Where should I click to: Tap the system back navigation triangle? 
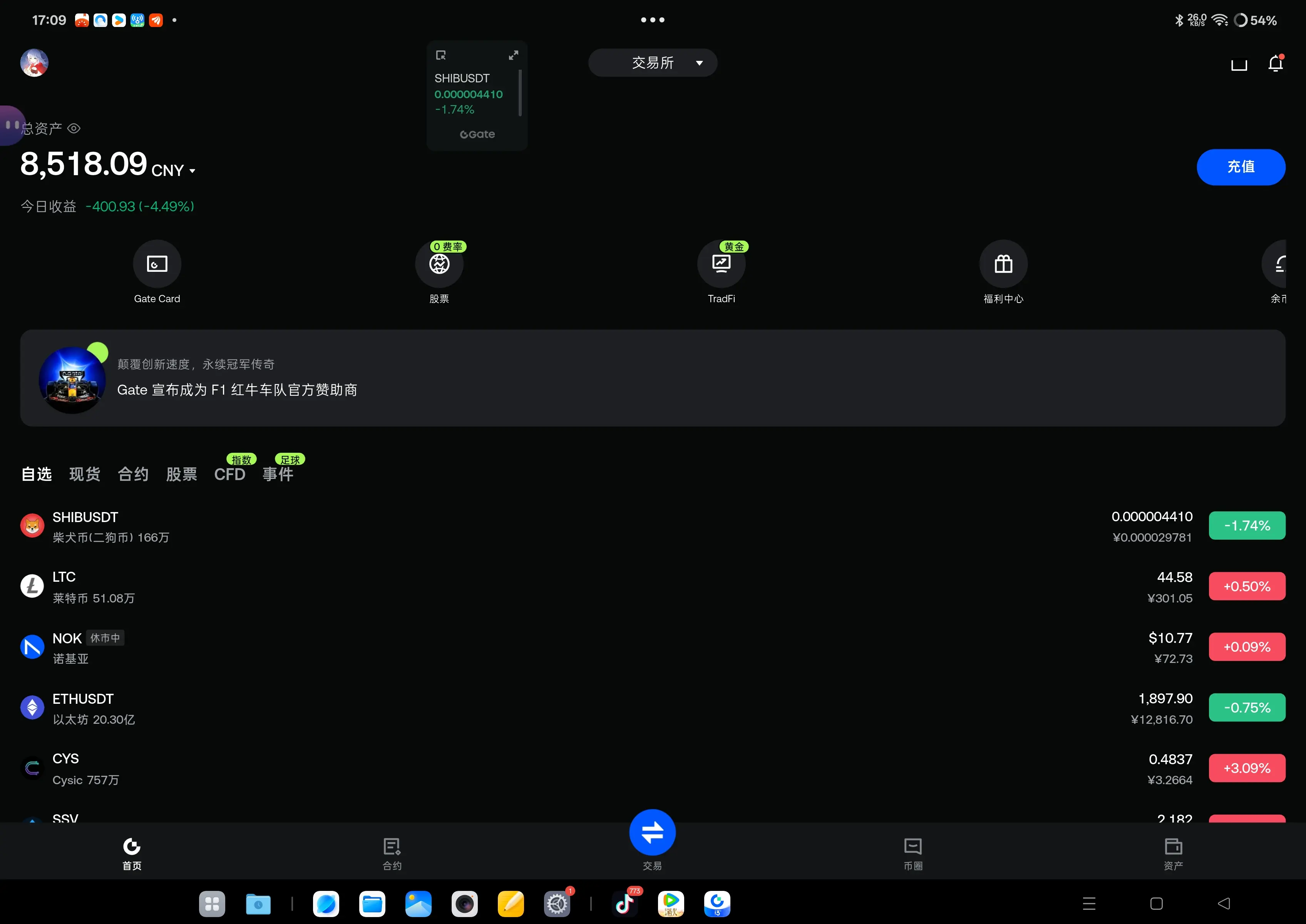click(x=1224, y=904)
